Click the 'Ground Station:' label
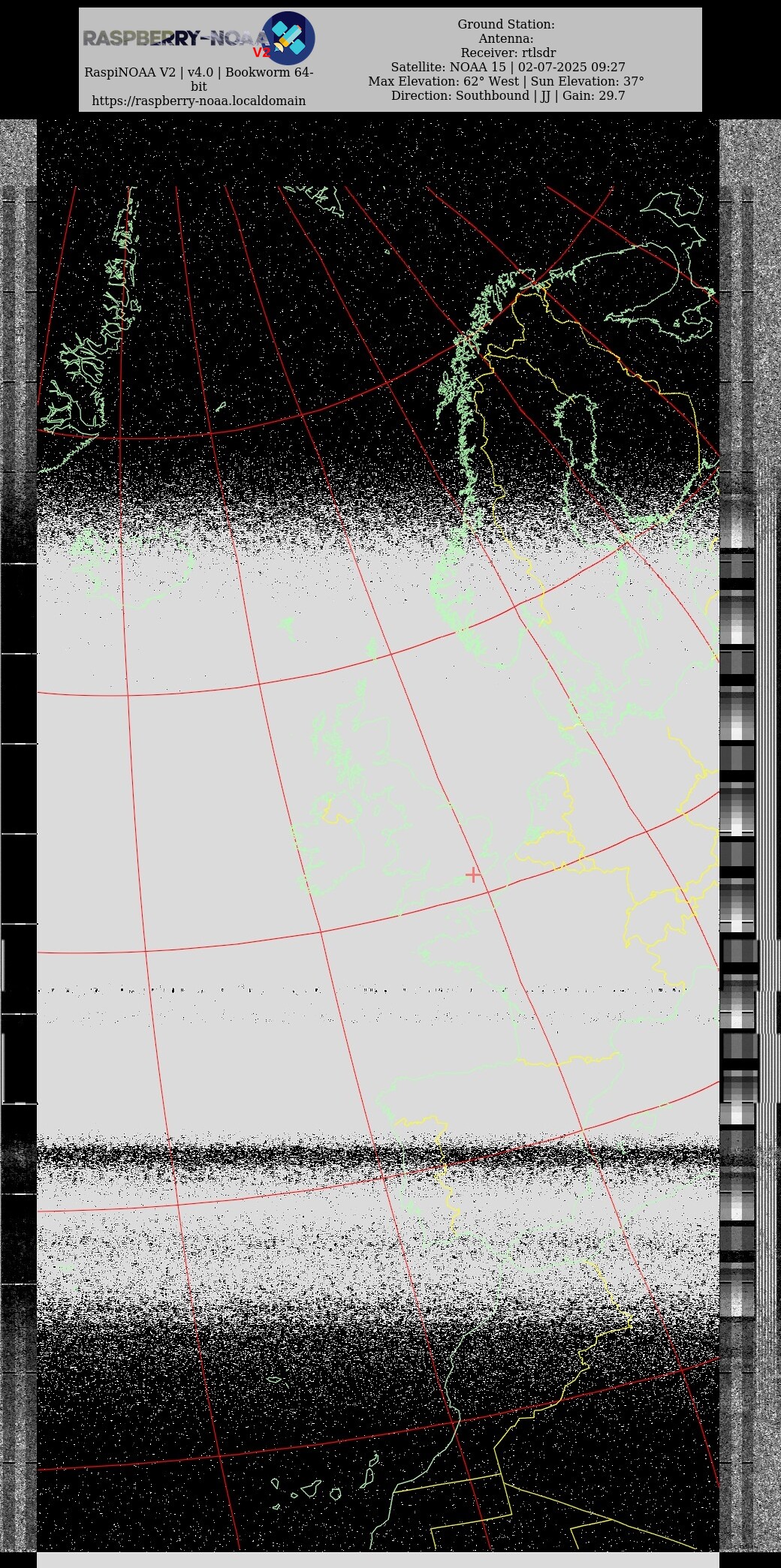Screen dimensions: 781x1568 click(506, 24)
